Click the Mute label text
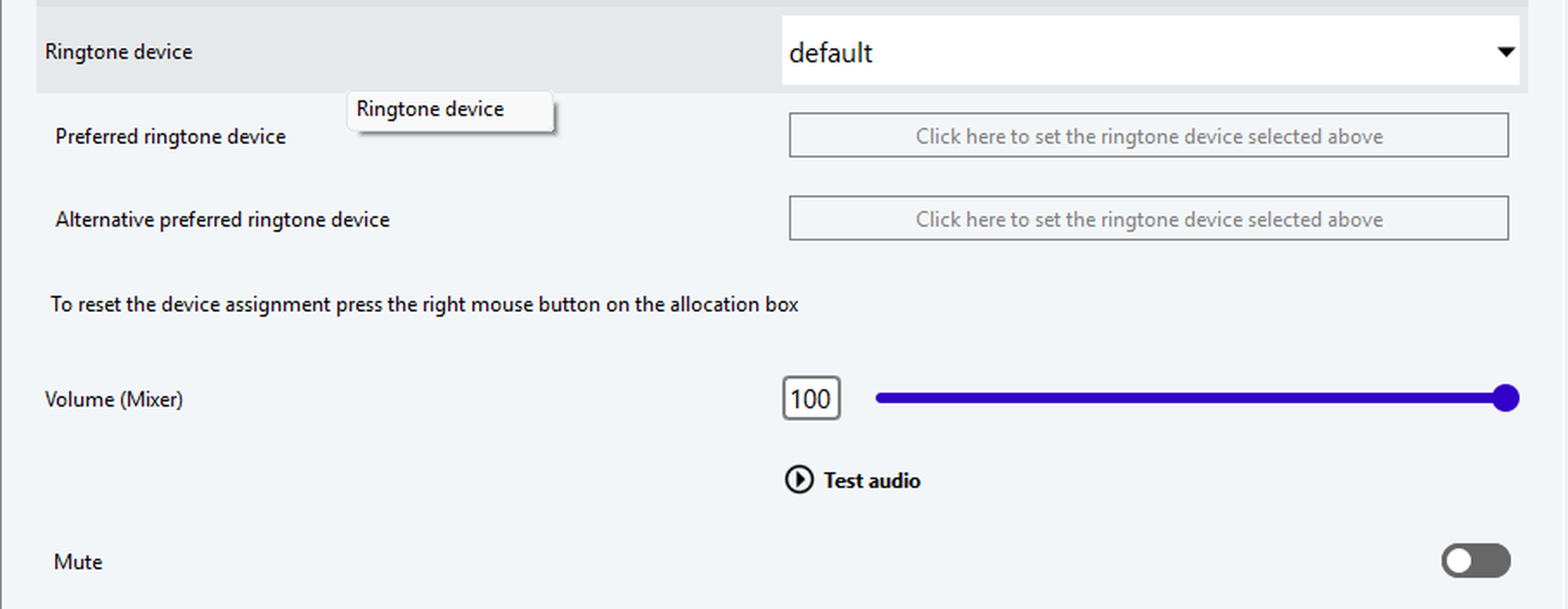The height and width of the screenshot is (609, 1568). (78, 562)
